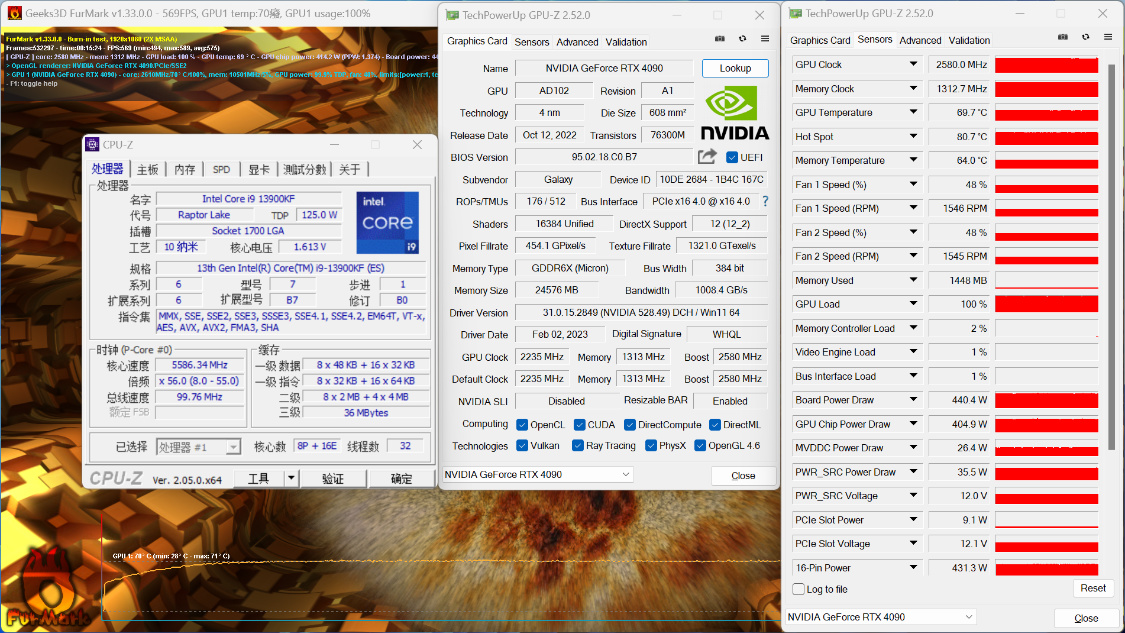
Task: Click the CPU-Z 验证 button
Action: [332, 479]
